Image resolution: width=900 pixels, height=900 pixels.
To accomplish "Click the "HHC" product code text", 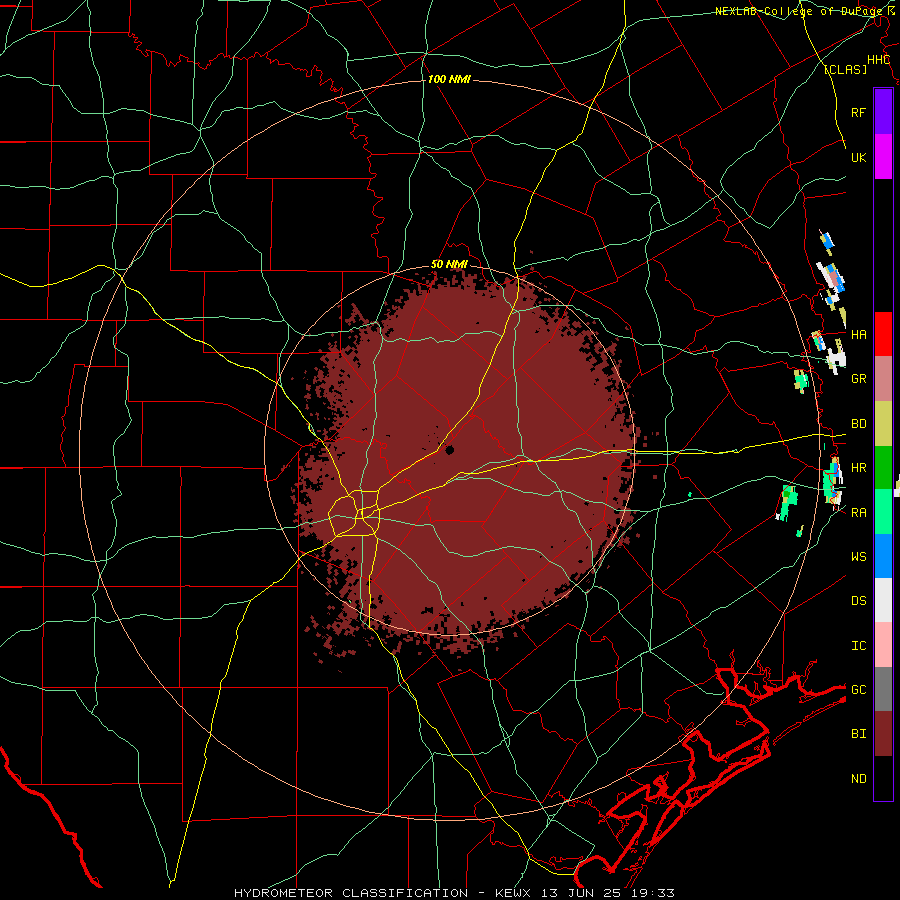I will click(878, 60).
